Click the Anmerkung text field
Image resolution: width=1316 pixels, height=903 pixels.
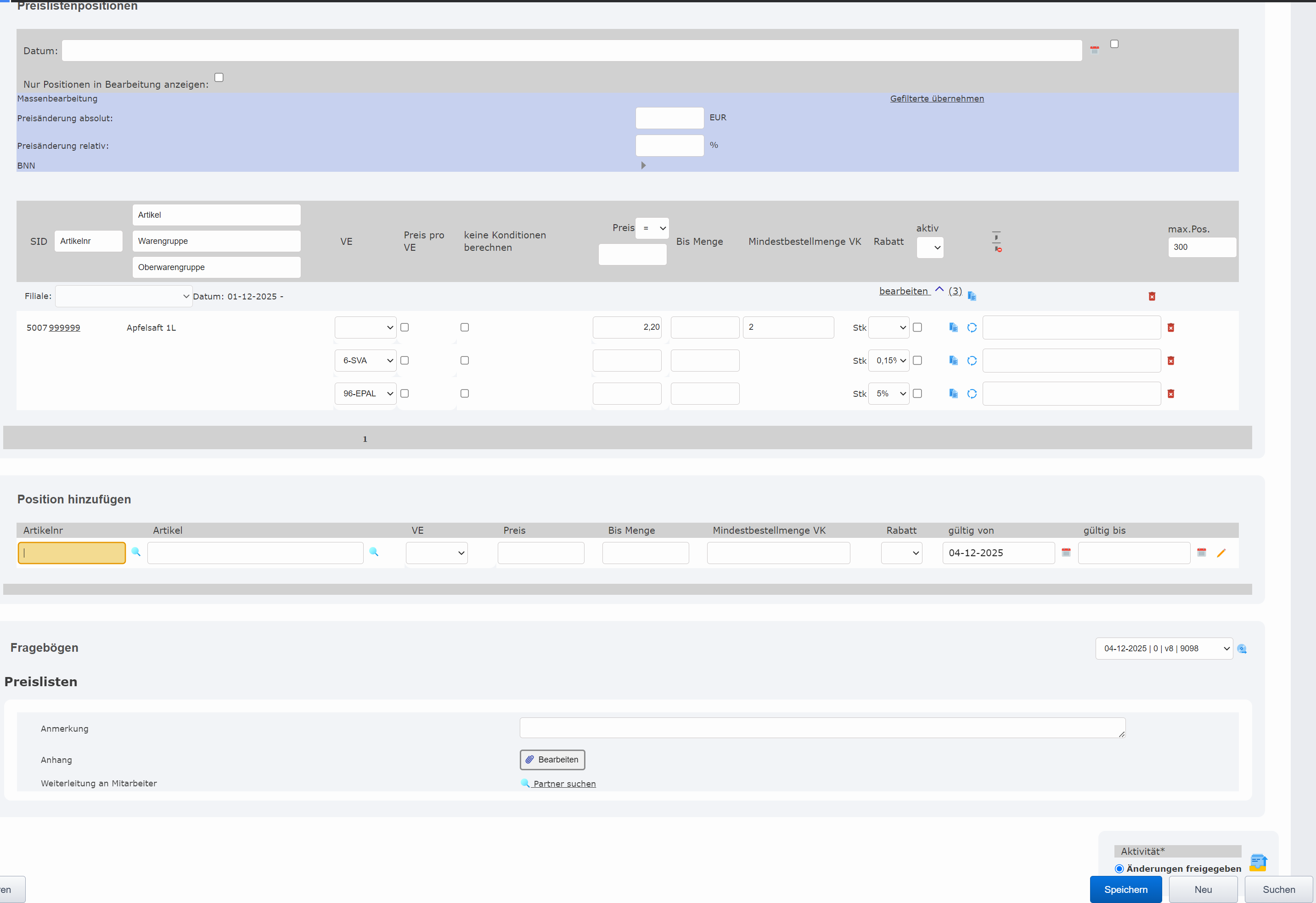click(x=821, y=728)
